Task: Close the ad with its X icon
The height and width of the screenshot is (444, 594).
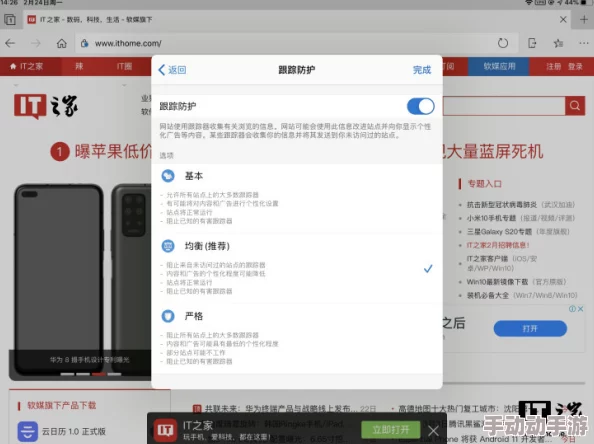Action: (580, 309)
